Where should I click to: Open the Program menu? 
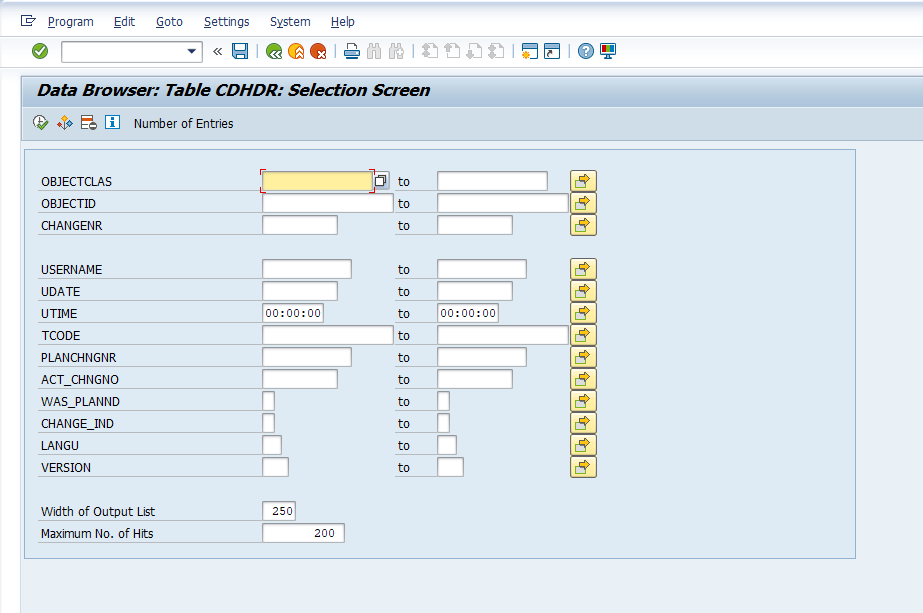point(70,21)
